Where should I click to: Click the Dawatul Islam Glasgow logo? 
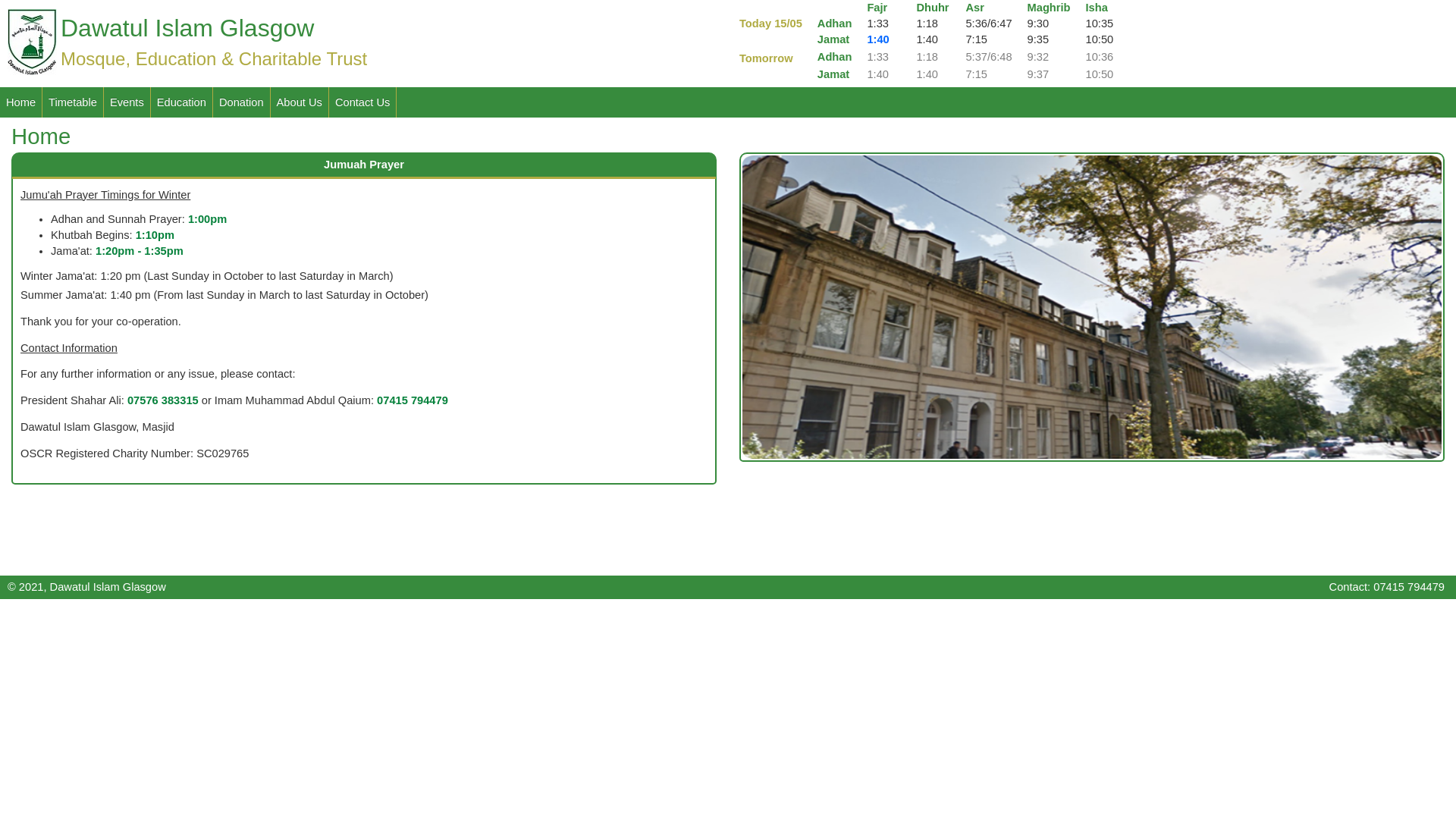32,42
